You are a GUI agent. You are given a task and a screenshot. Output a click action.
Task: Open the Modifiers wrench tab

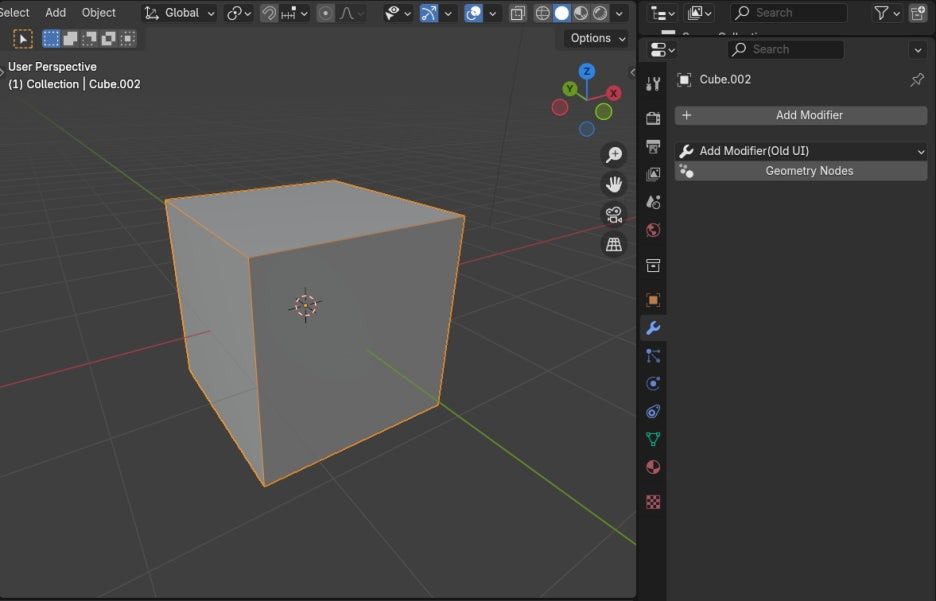pos(653,328)
